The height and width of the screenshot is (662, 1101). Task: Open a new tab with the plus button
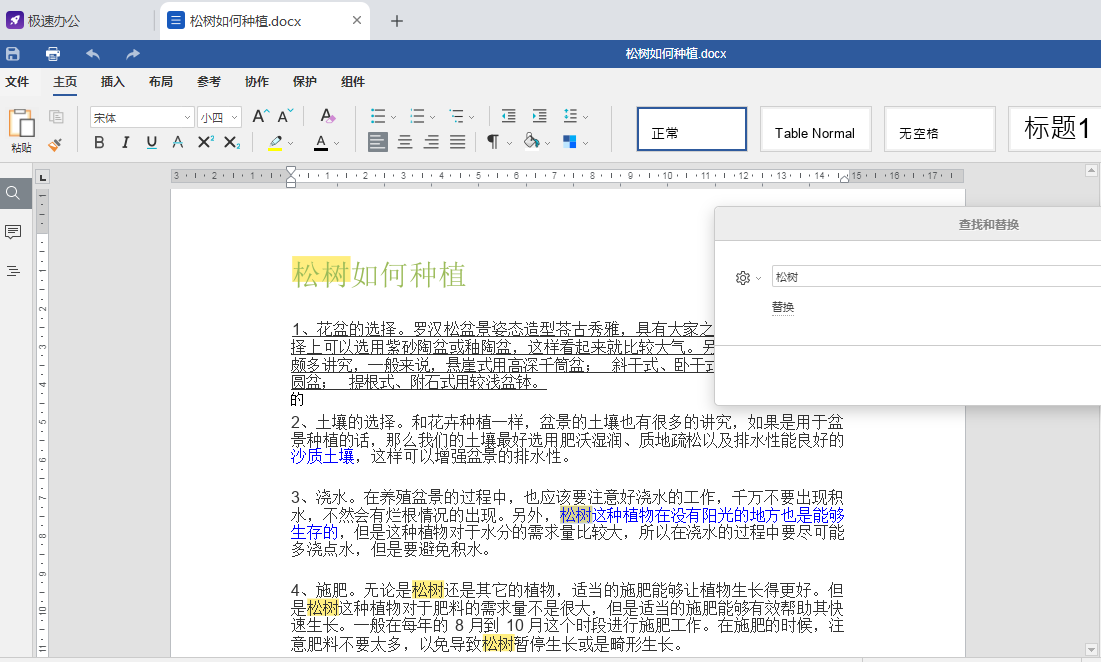[397, 21]
